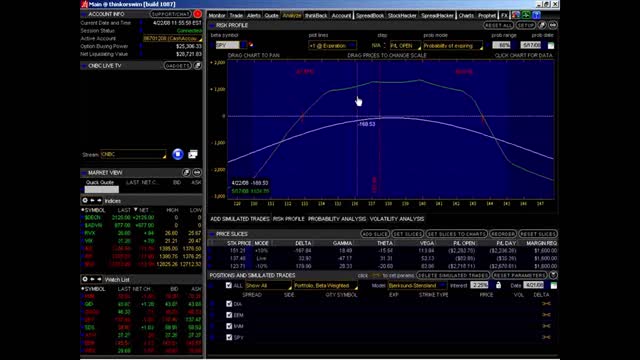Image resolution: width=640 pixels, height=360 pixels.
Task: Click the SET SLICES button
Action: tap(407, 234)
